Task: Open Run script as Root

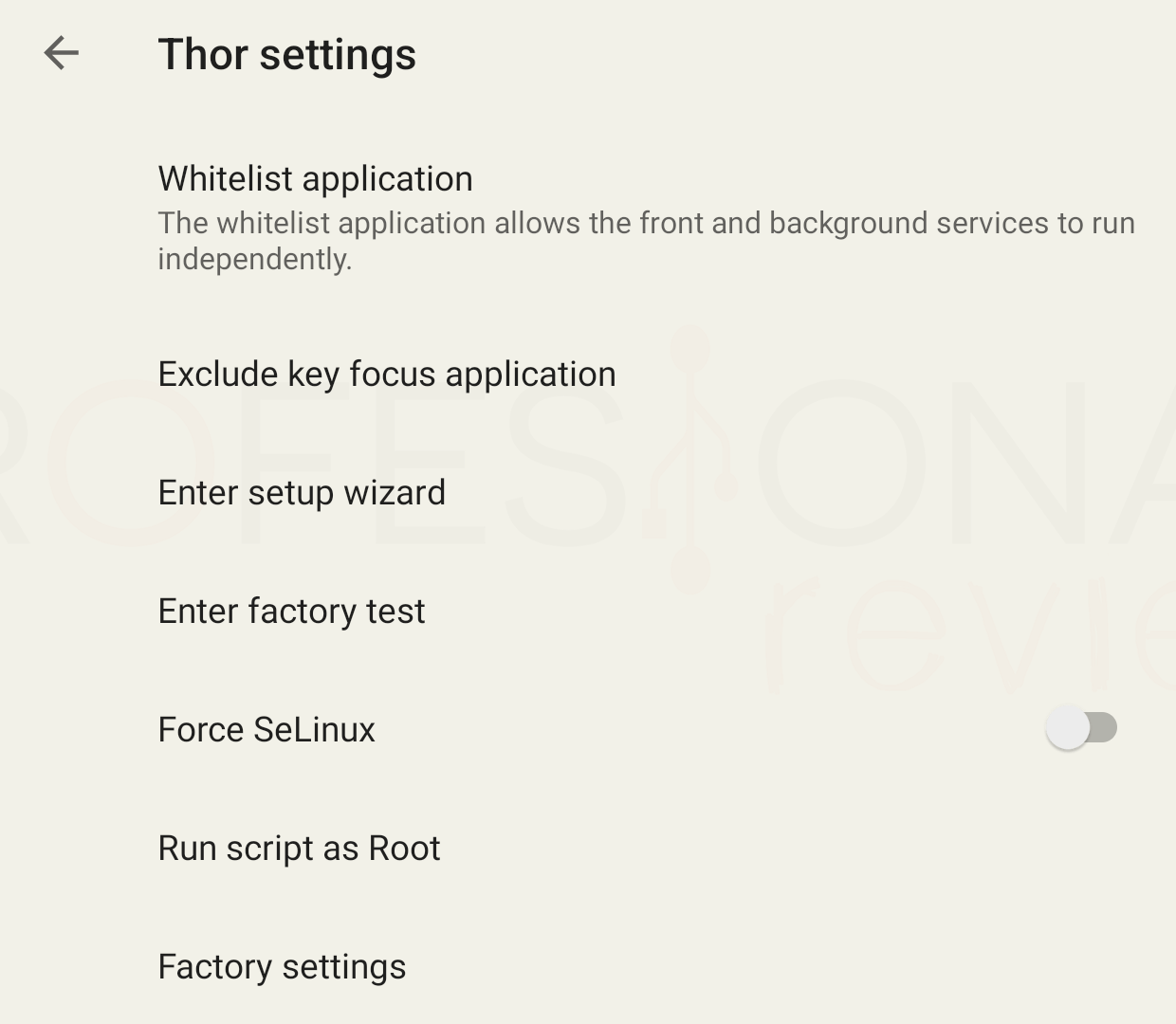Action: [588, 849]
